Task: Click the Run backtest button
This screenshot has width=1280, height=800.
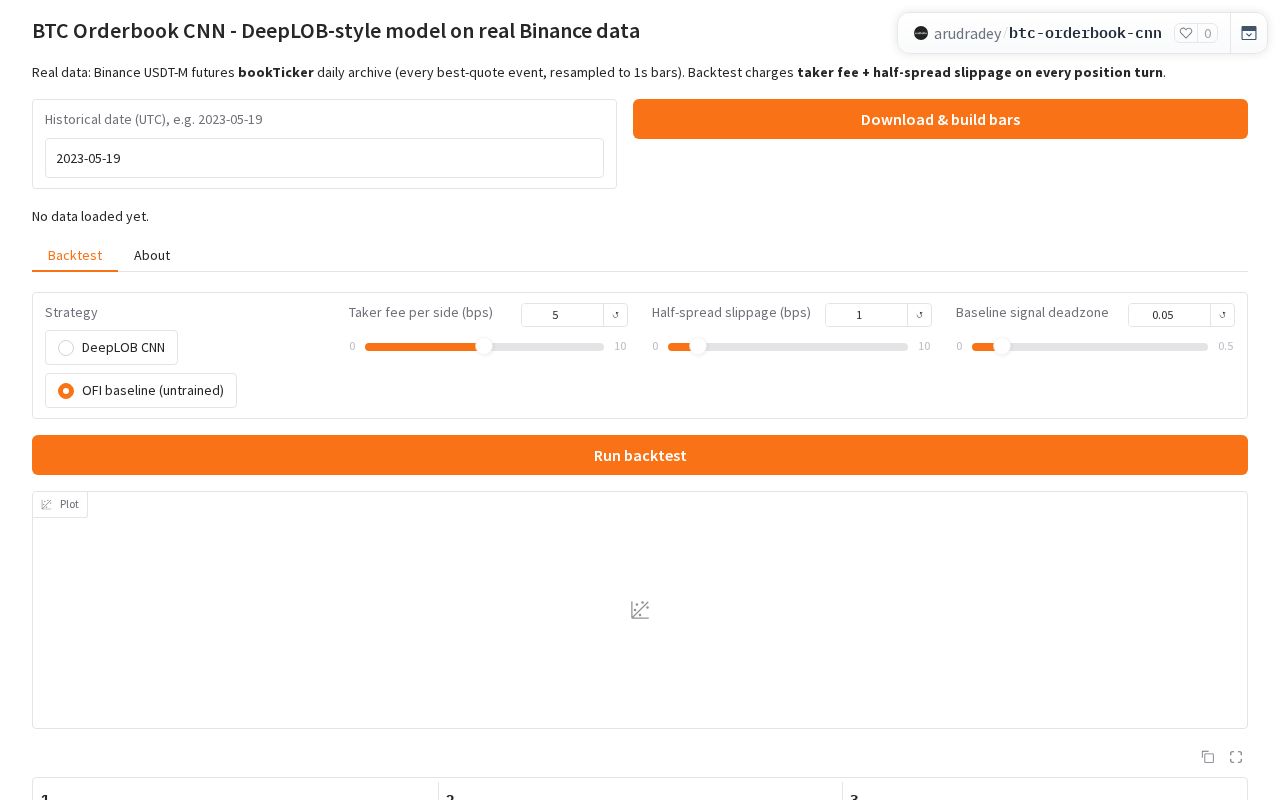Action: tap(640, 455)
